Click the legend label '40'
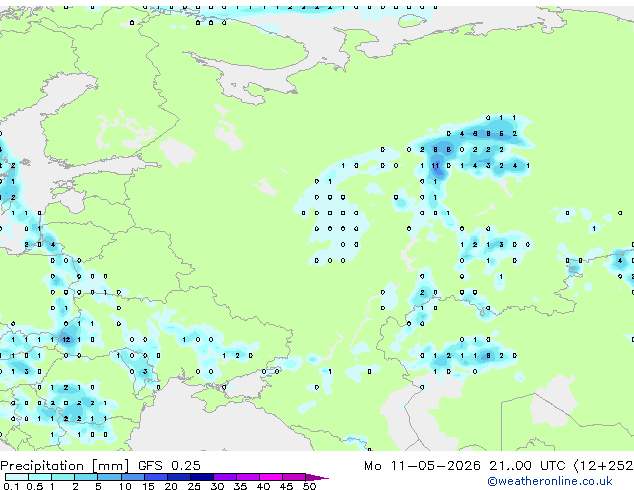The image size is (634, 490). (x=263, y=486)
